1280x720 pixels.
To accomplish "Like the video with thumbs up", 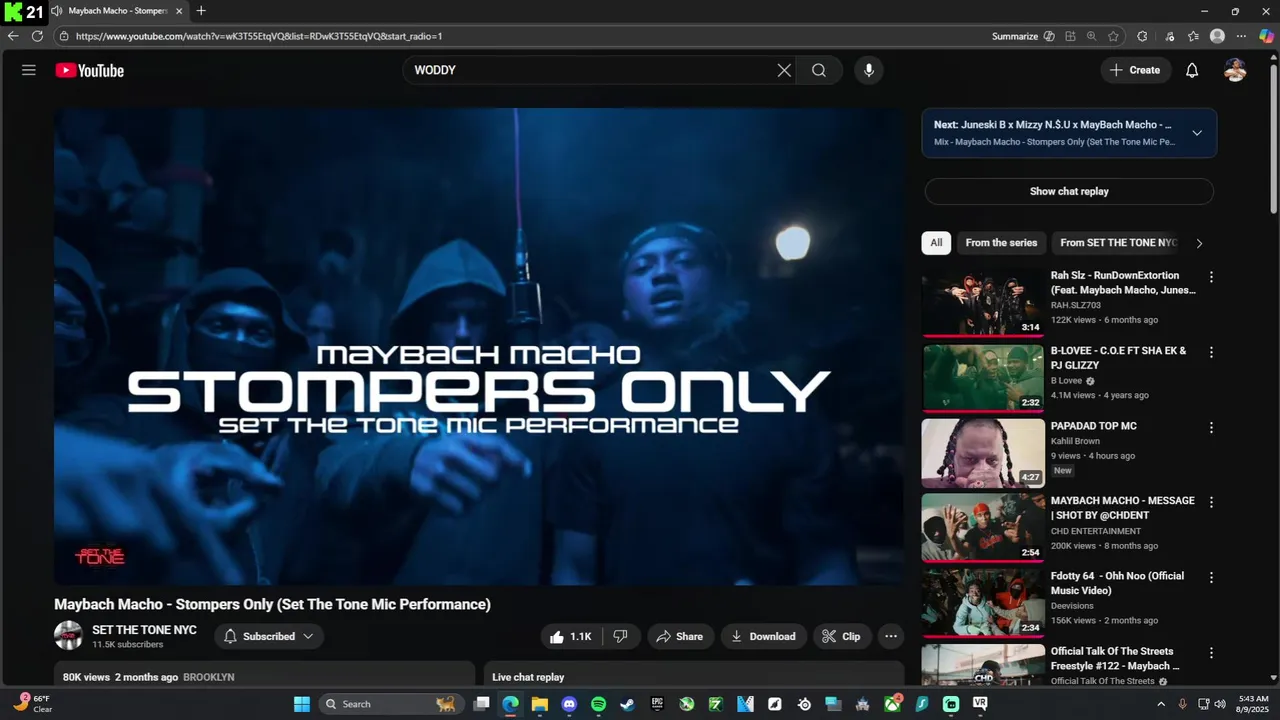I will pyautogui.click(x=570, y=636).
